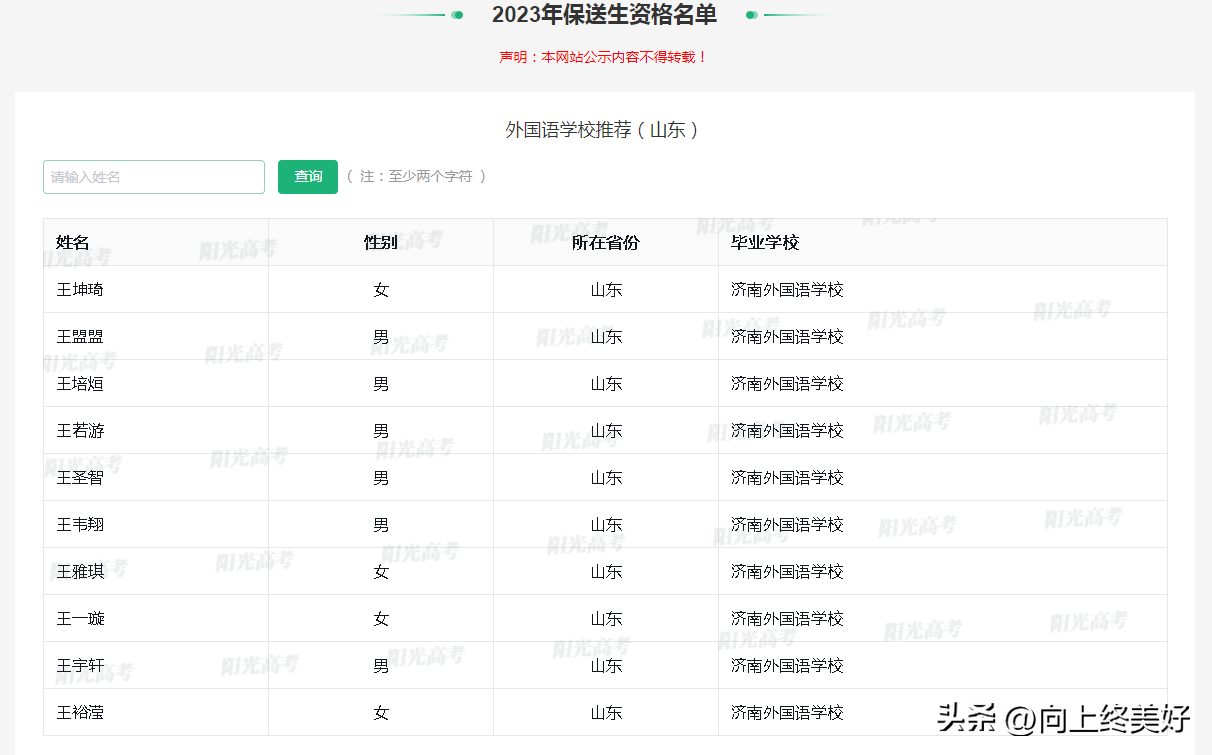Click 山东 in the 王若游 row
This screenshot has width=1212, height=755.
pos(606,431)
